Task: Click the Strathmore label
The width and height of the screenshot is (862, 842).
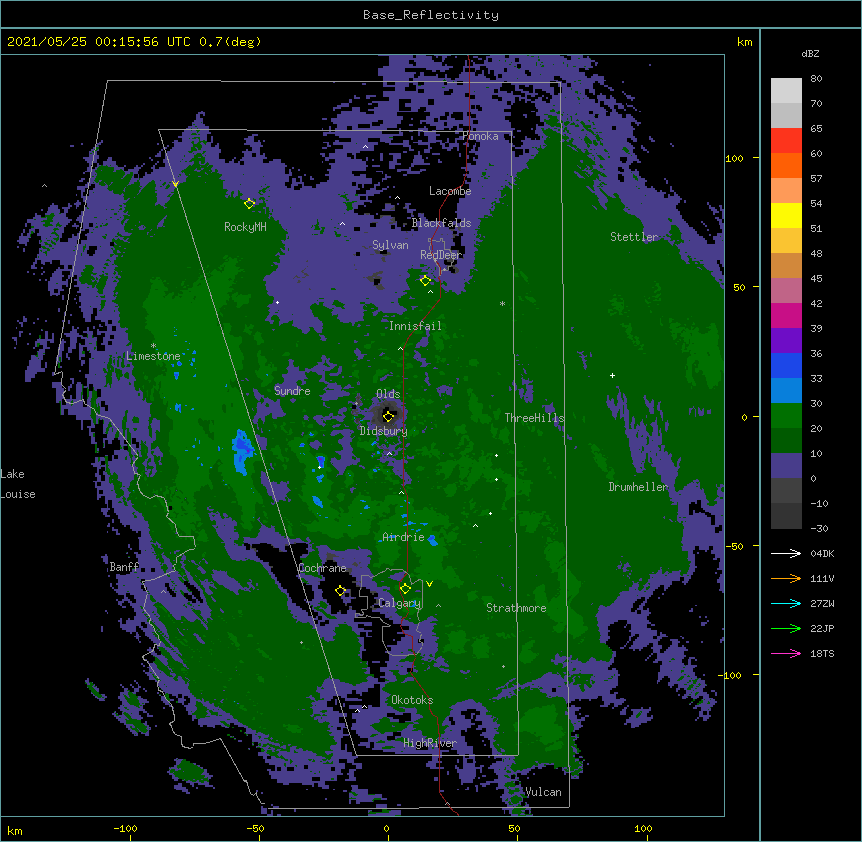Action: [x=516, y=608]
